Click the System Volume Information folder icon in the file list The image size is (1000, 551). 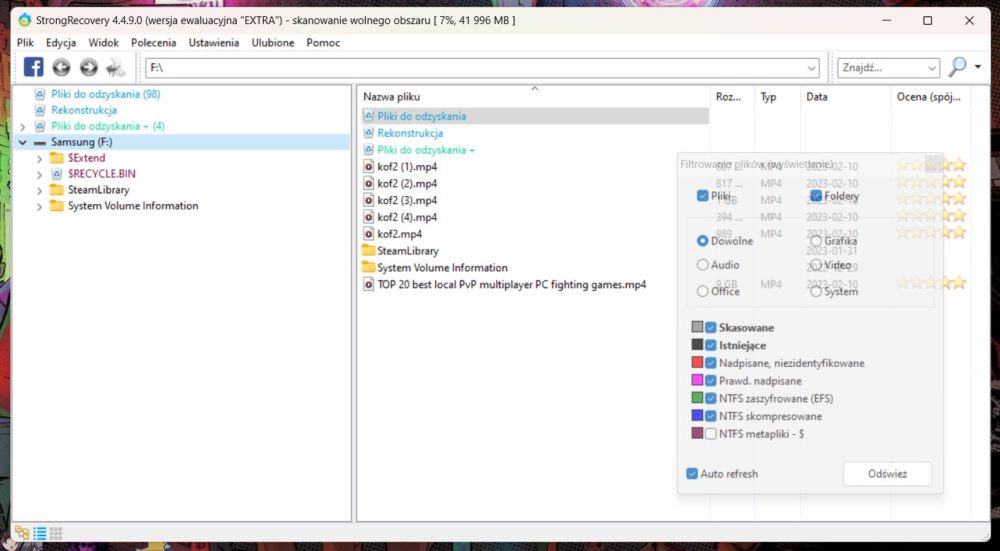coord(369,267)
